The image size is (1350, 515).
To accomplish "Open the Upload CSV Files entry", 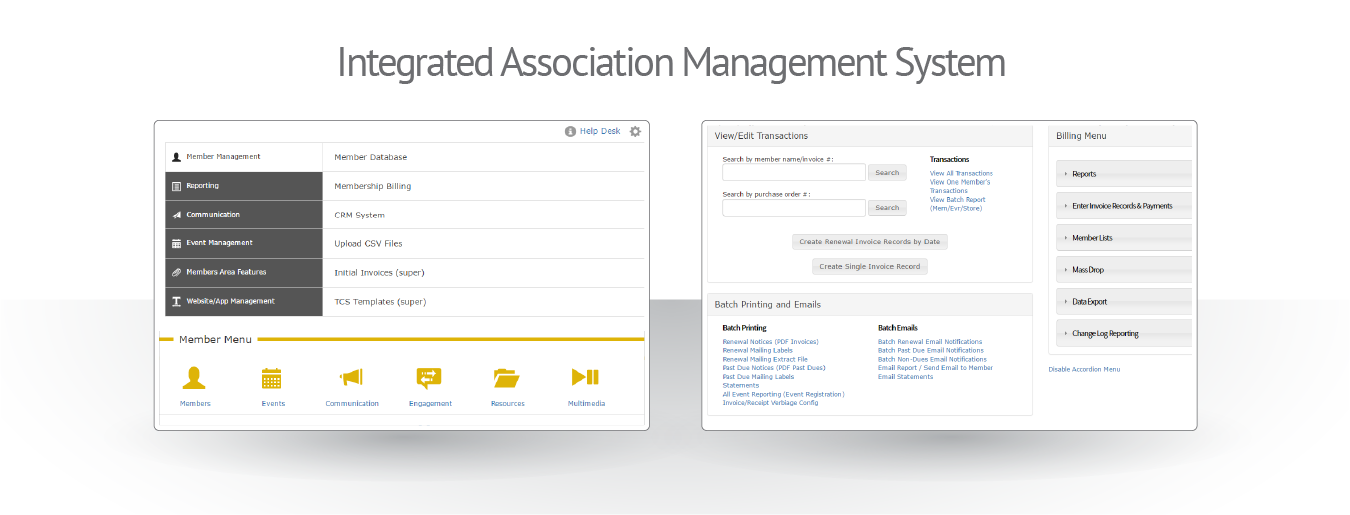I will tap(368, 244).
